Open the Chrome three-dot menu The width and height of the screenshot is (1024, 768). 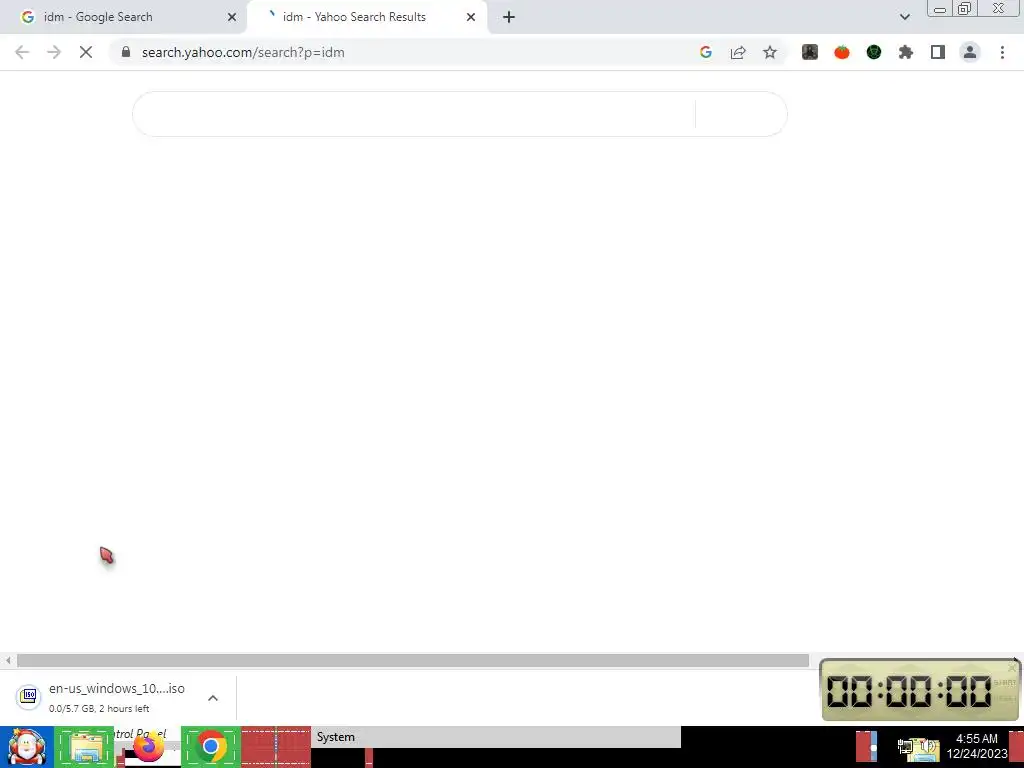pos(1002,52)
